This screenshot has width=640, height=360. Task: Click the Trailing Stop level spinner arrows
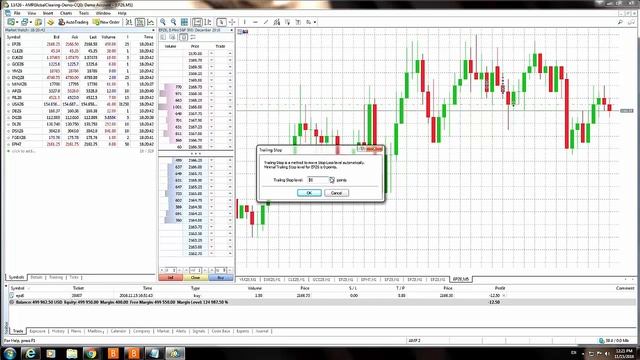pos(331,180)
